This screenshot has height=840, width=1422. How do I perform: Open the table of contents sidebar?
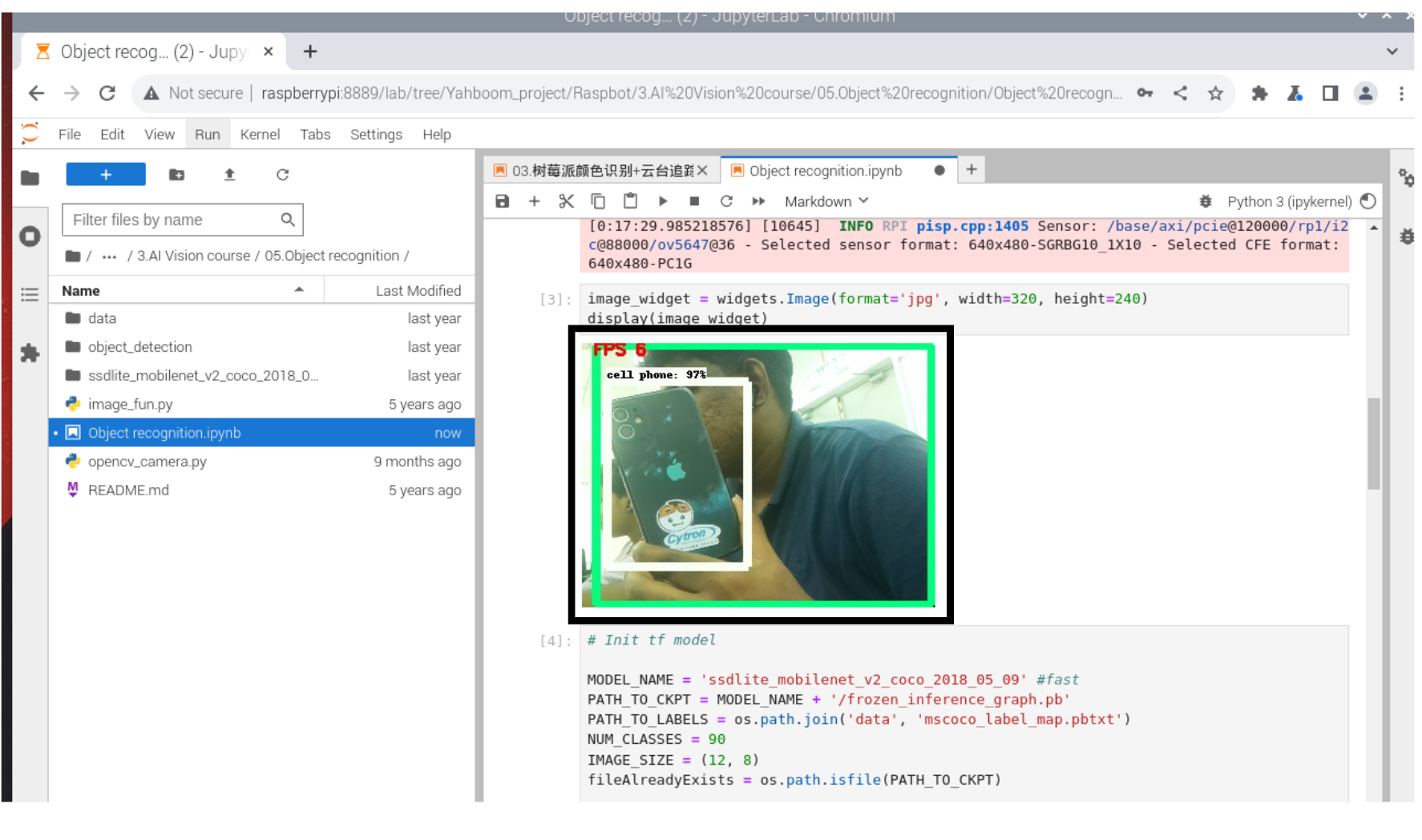pos(30,295)
